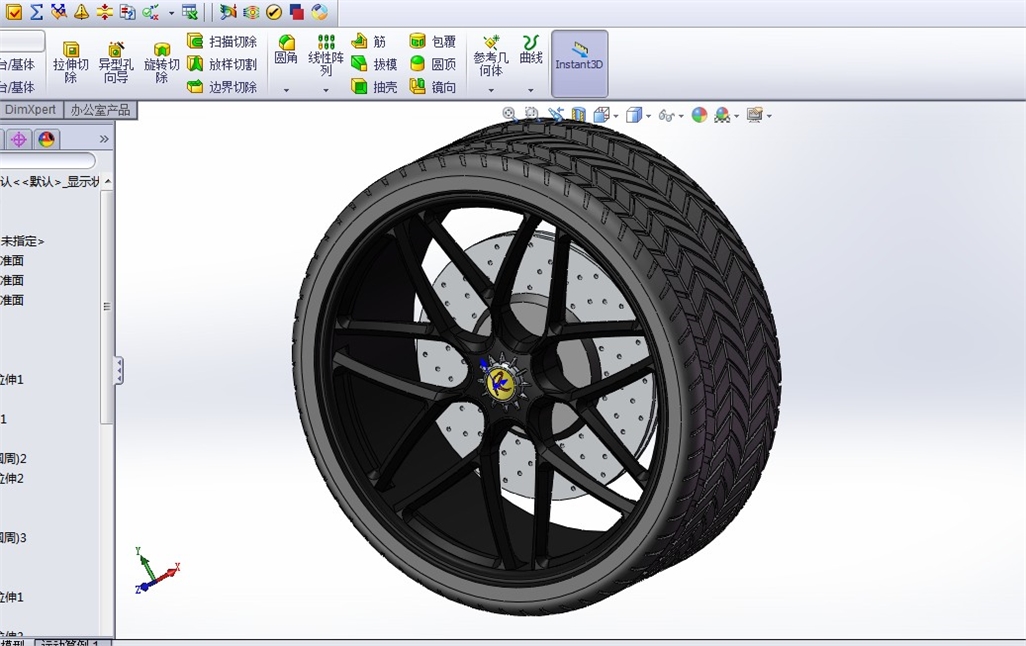
Task: Click the 镜向 mirror feature
Action: (433, 86)
